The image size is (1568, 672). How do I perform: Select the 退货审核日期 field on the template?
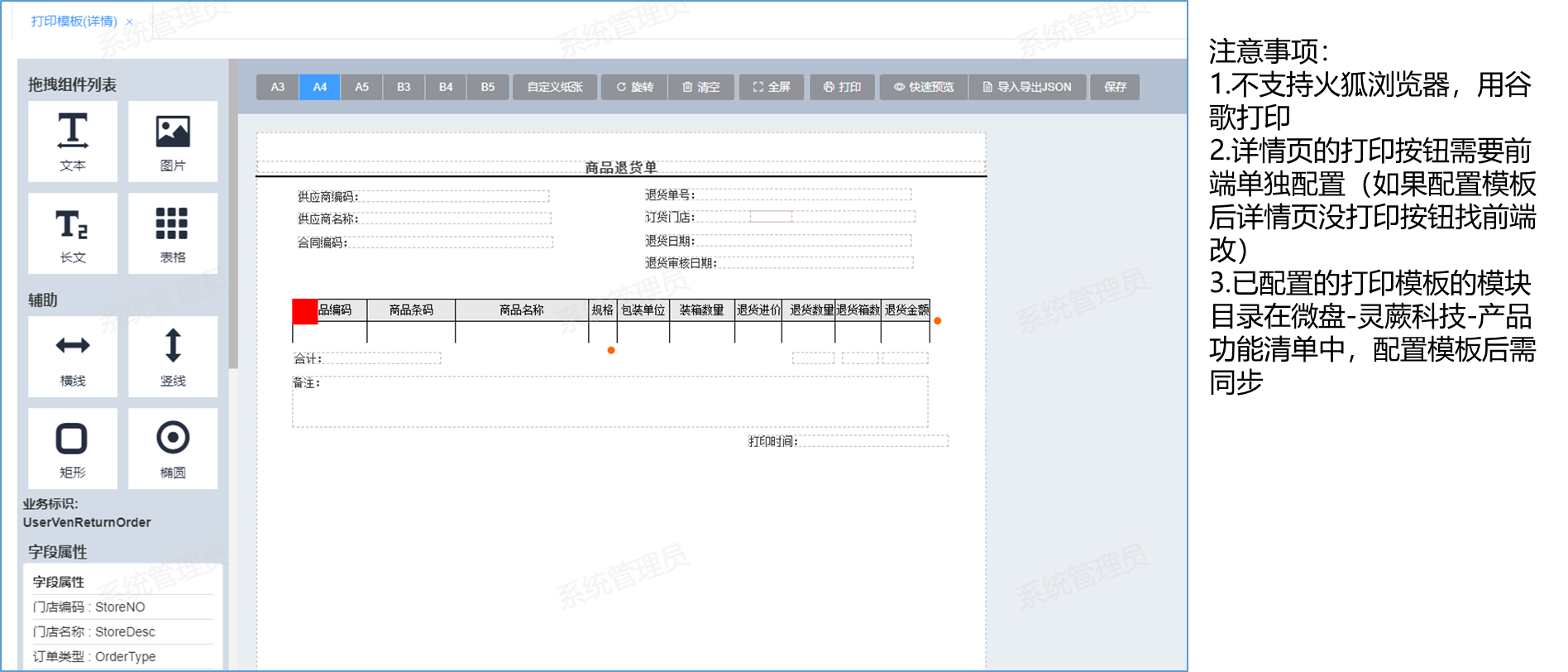pos(779,262)
